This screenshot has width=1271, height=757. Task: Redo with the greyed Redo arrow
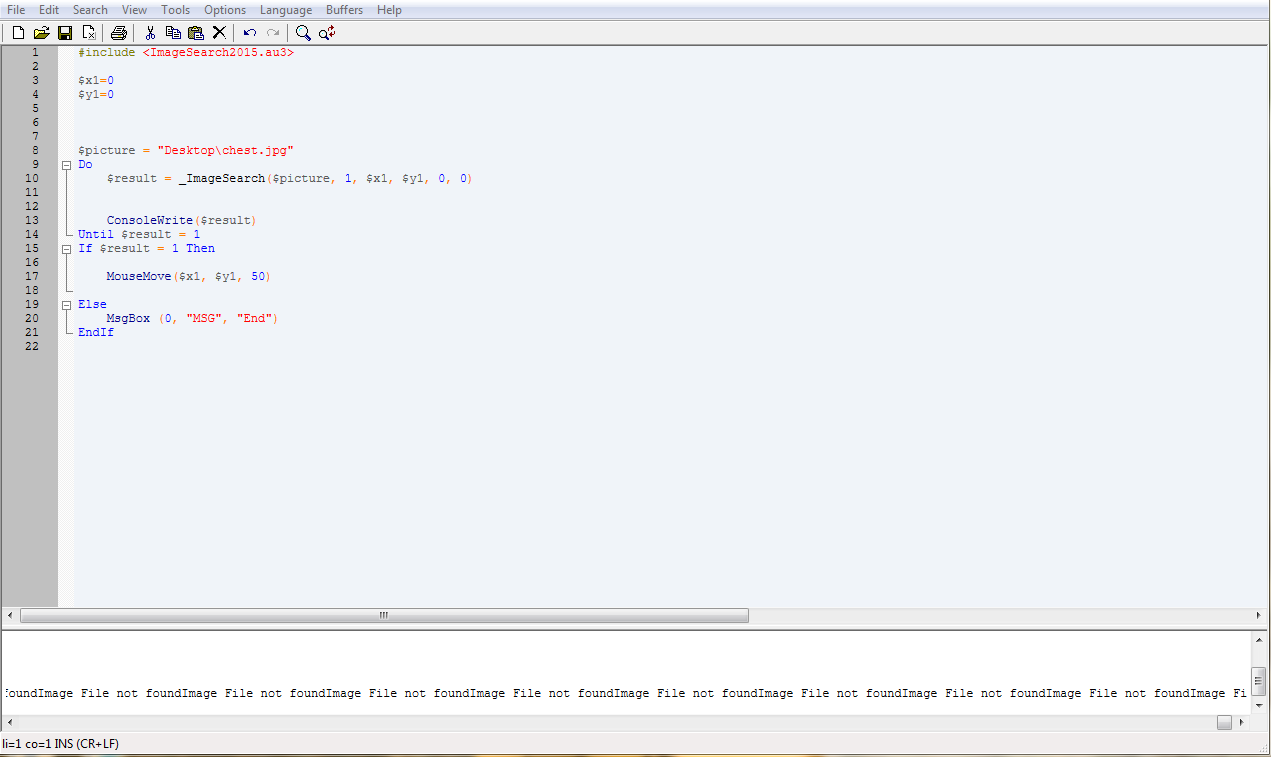click(x=273, y=33)
